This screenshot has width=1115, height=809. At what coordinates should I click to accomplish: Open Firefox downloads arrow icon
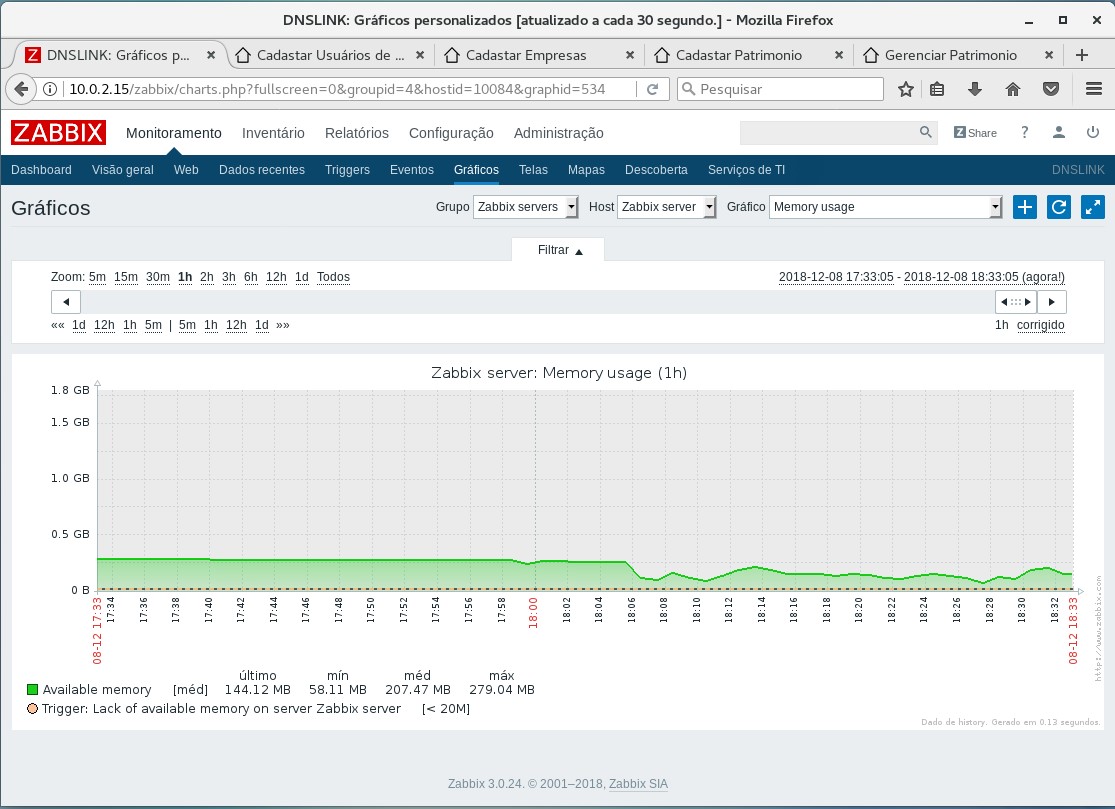[975, 89]
